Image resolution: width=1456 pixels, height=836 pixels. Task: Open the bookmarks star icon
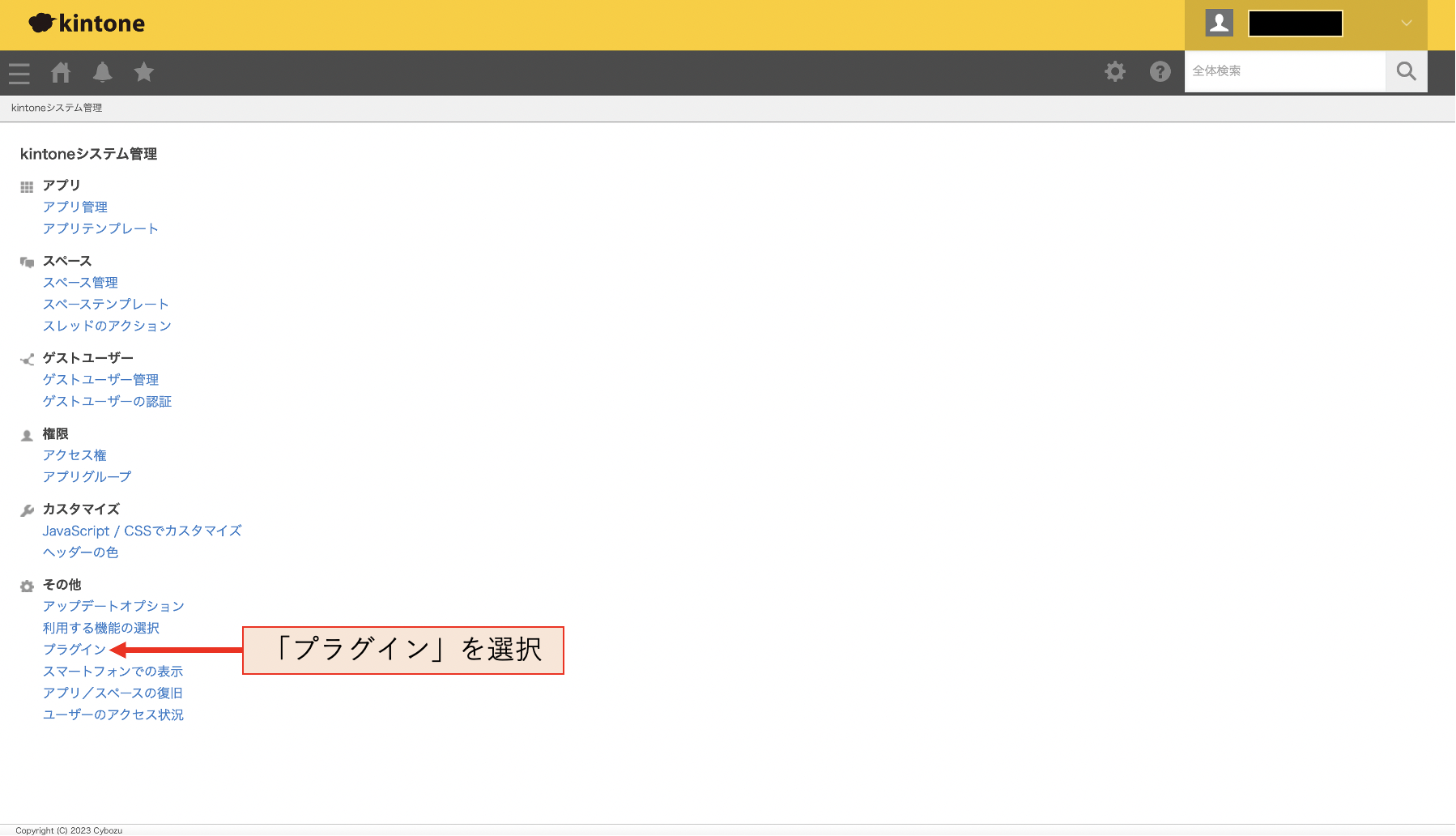pyautogui.click(x=144, y=72)
